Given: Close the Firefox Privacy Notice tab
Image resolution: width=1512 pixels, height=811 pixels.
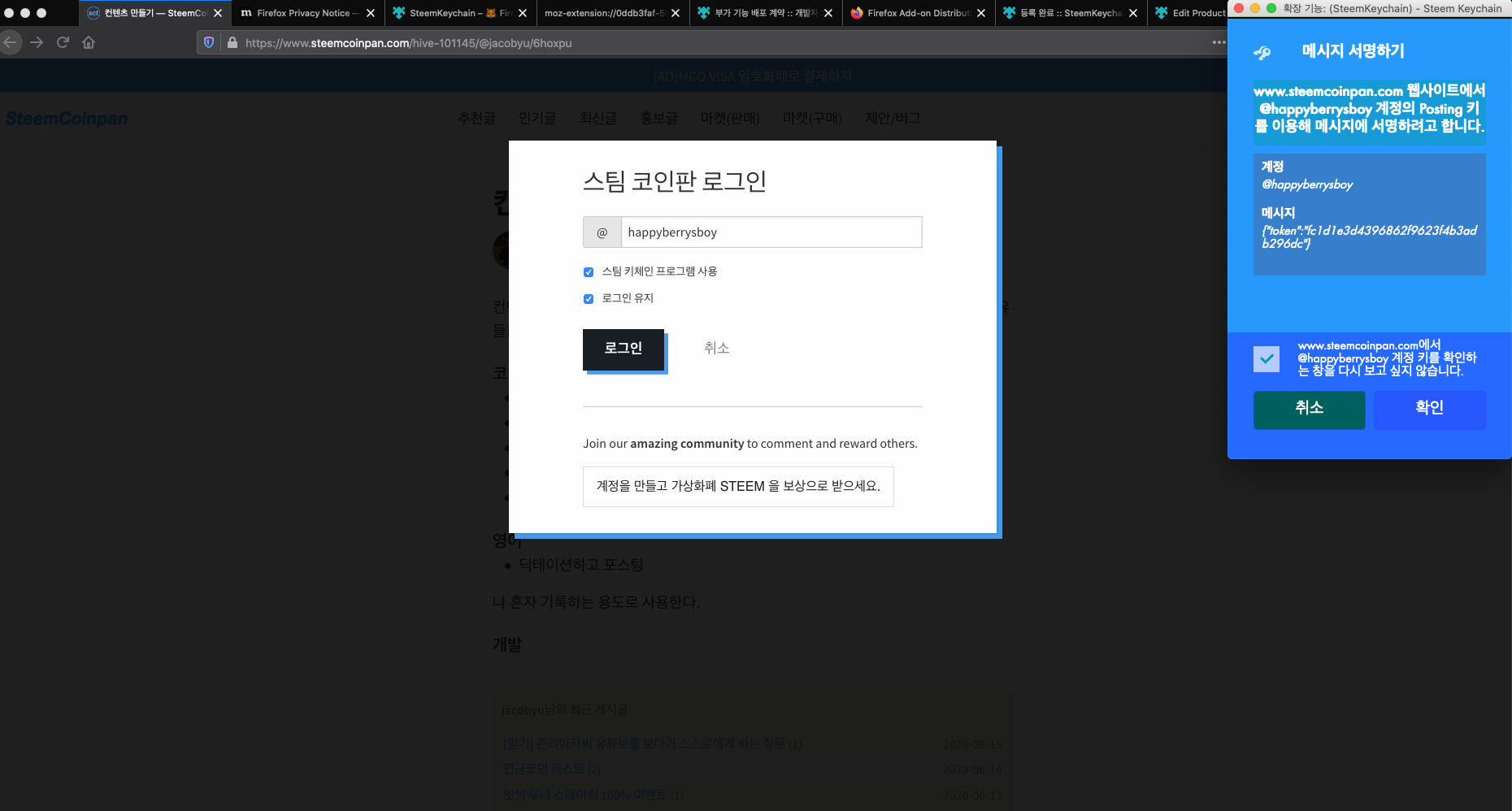Looking at the screenshot, I should 371,13.
